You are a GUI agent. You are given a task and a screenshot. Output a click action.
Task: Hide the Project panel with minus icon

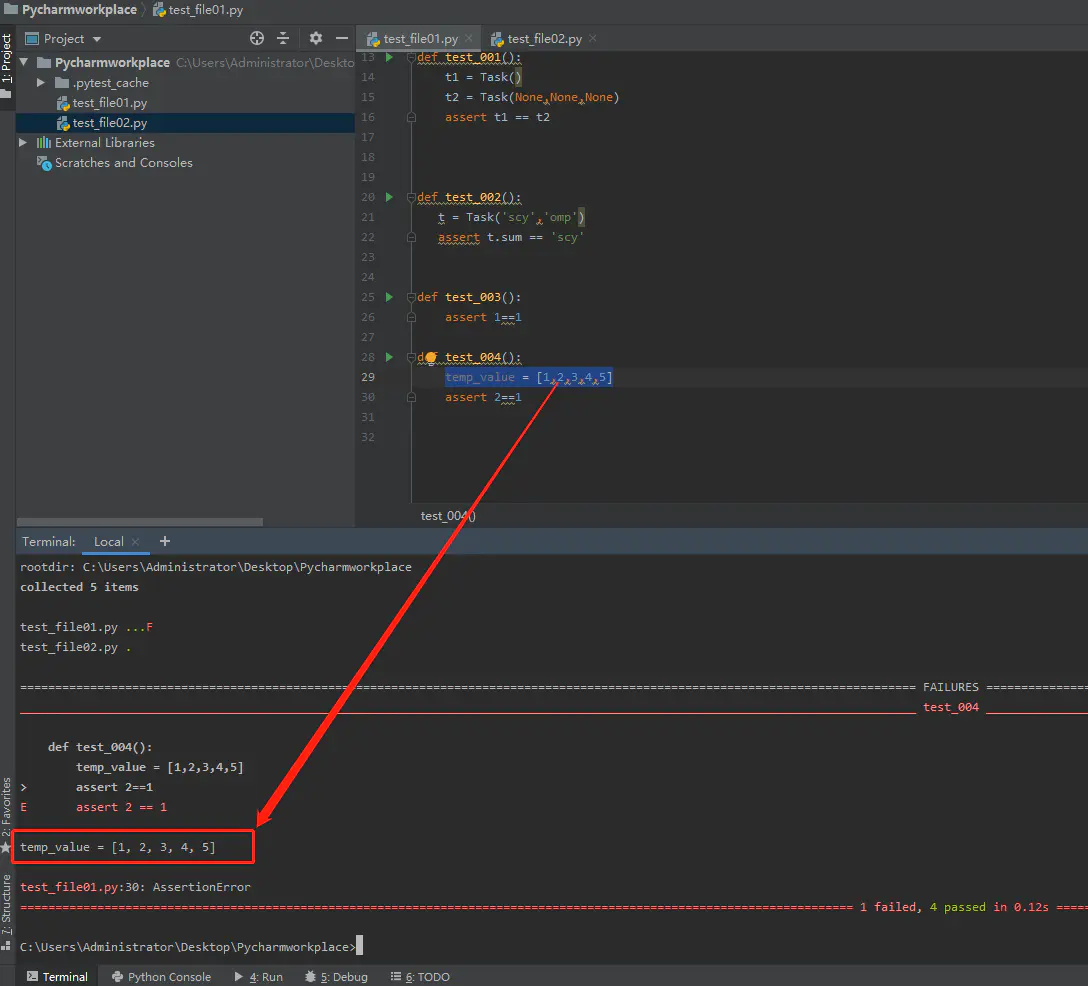(x=342, y=38)
